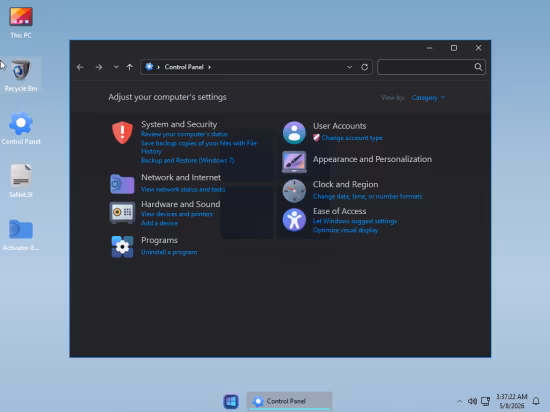Open Review your computer's status link

click(184, 134)
